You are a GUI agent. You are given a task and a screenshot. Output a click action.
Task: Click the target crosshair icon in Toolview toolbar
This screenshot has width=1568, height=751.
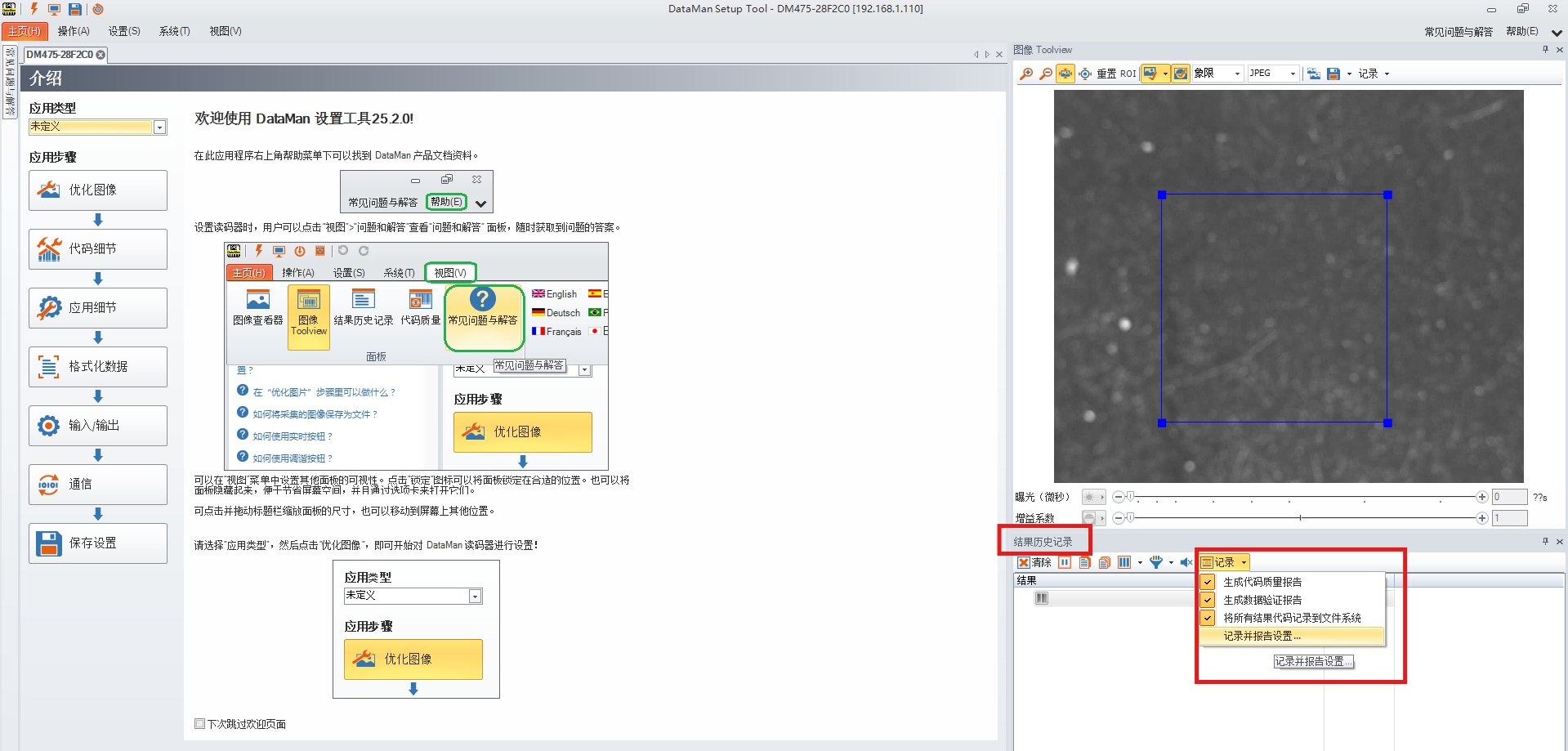[1085, 74]
